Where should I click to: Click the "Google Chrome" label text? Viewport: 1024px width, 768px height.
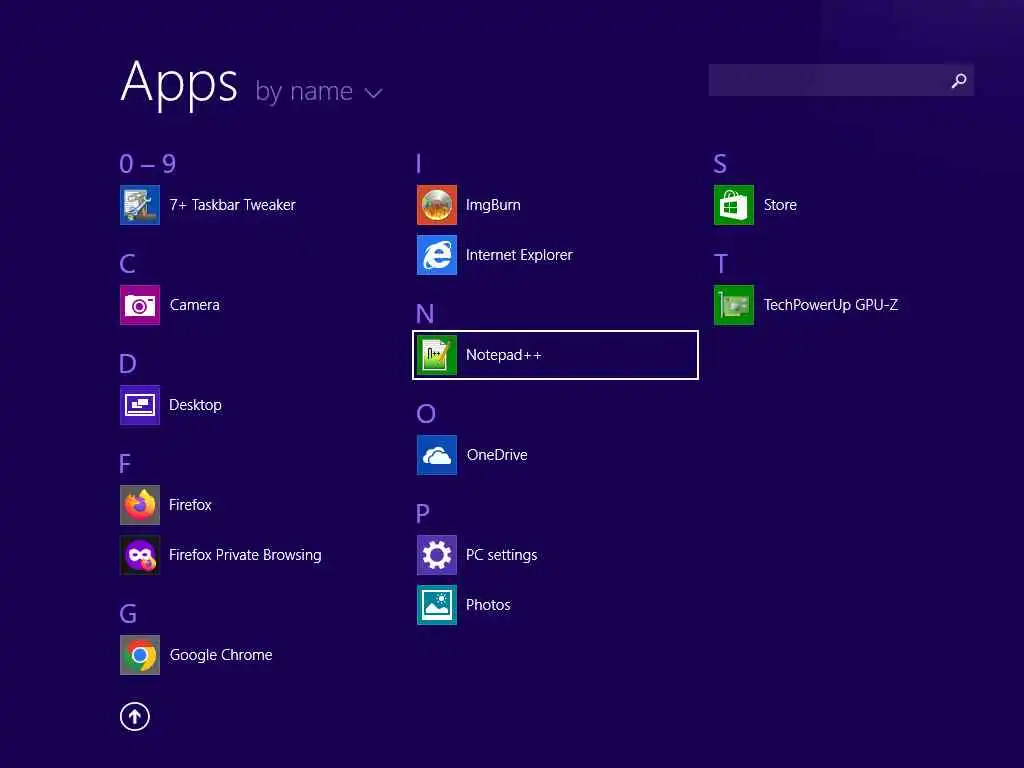(x=221, y=655)
